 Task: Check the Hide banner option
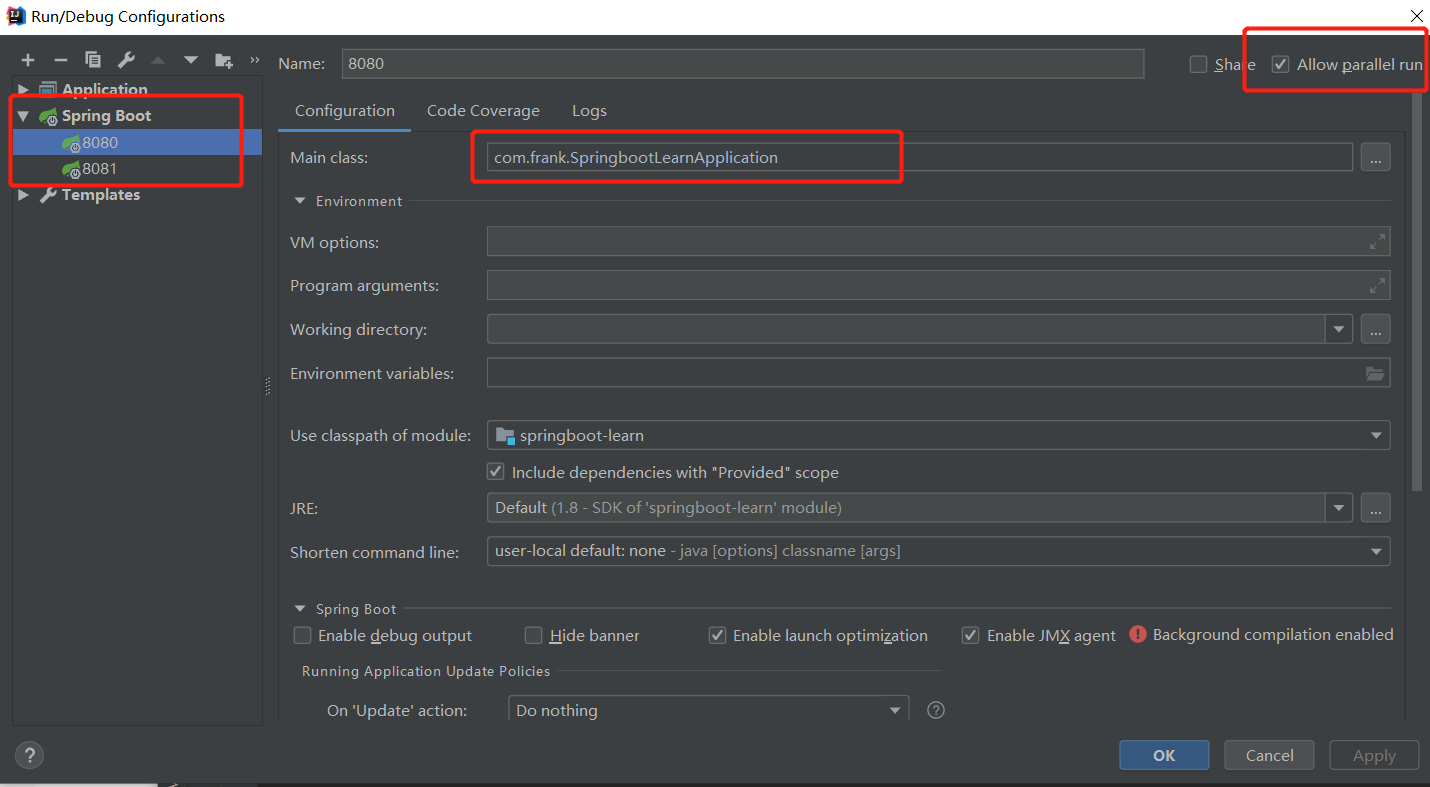(x=533, y=635)
